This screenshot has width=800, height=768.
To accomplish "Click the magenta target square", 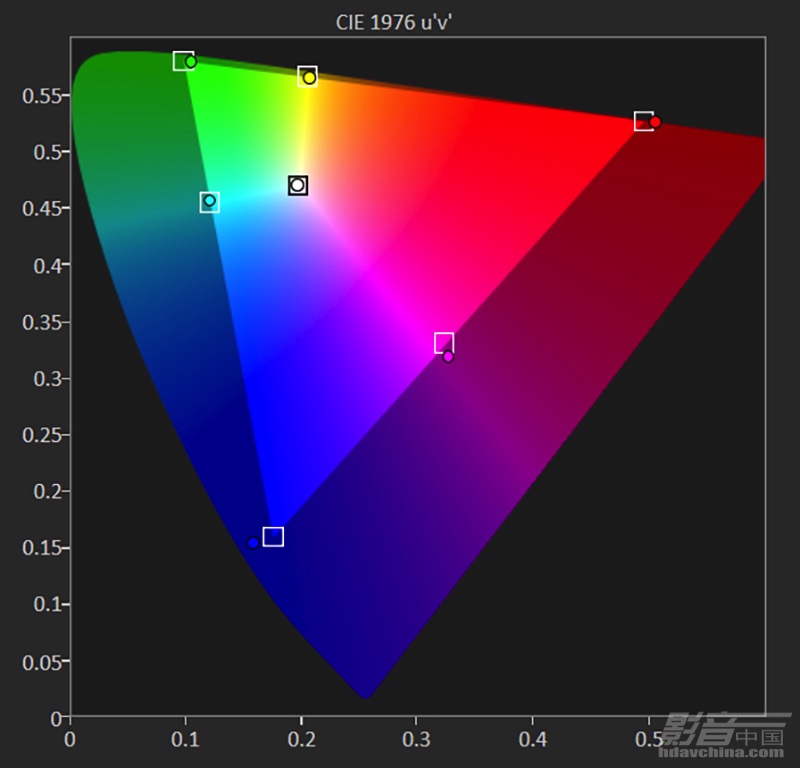I will pyautogui.click(x=444, y=342).
